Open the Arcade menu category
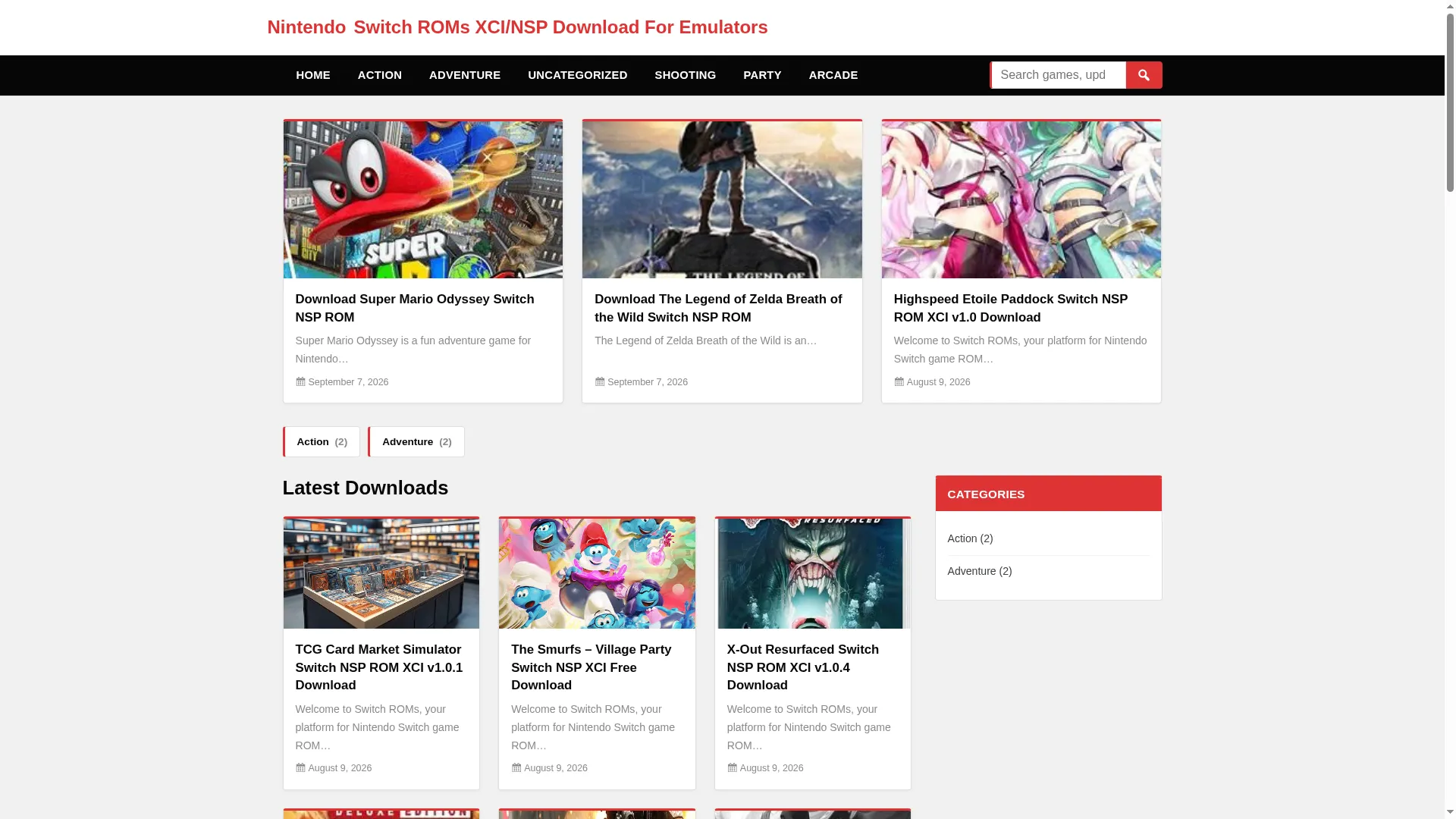 tap(833, 75)
